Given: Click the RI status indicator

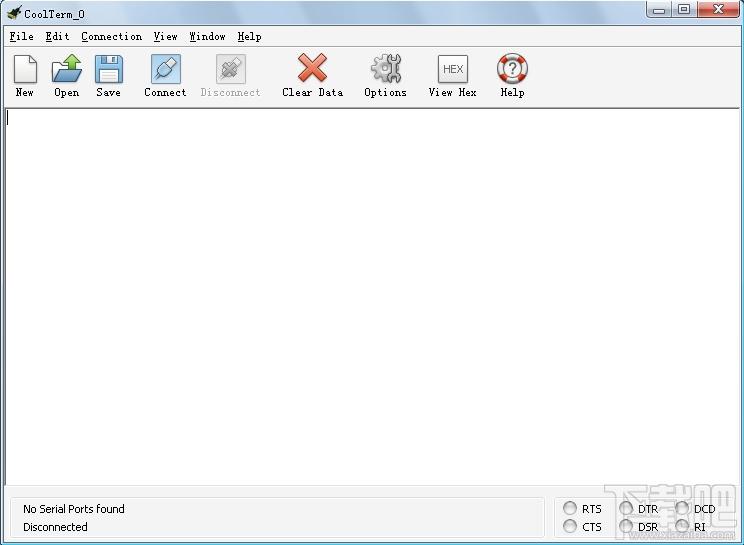Looking at the screenshot, I should click(682, 526).
